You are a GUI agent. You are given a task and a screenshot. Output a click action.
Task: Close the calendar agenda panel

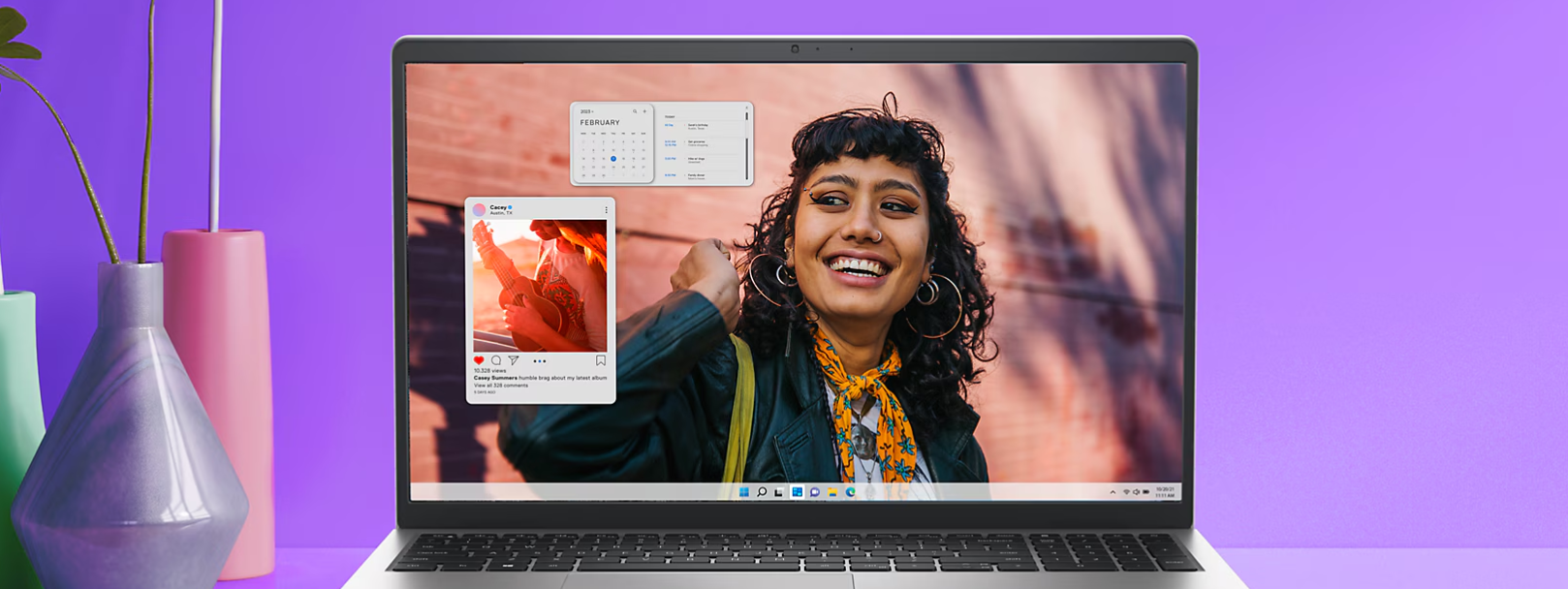(x=746, y=108)
